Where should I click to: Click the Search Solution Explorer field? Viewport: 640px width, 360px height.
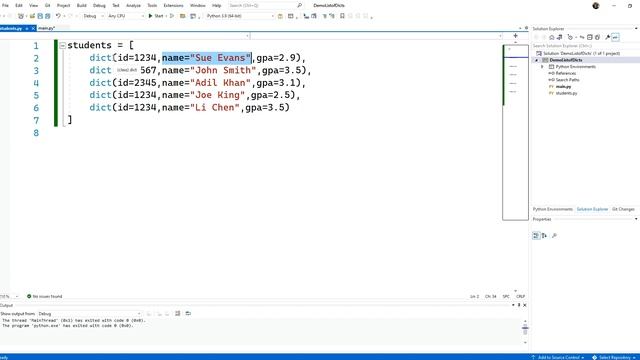click(585, 46)
